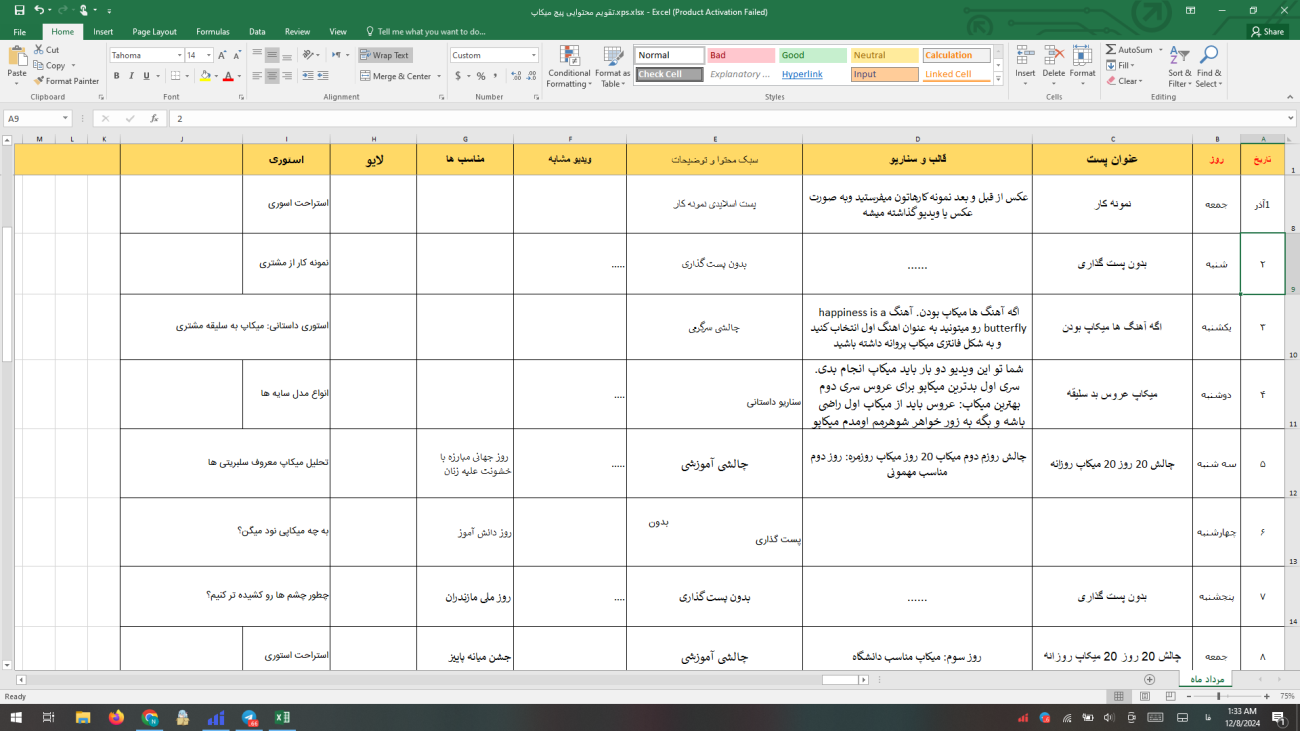
Task: Select the مرداد ماه sheet tab
Action: 1206,679
